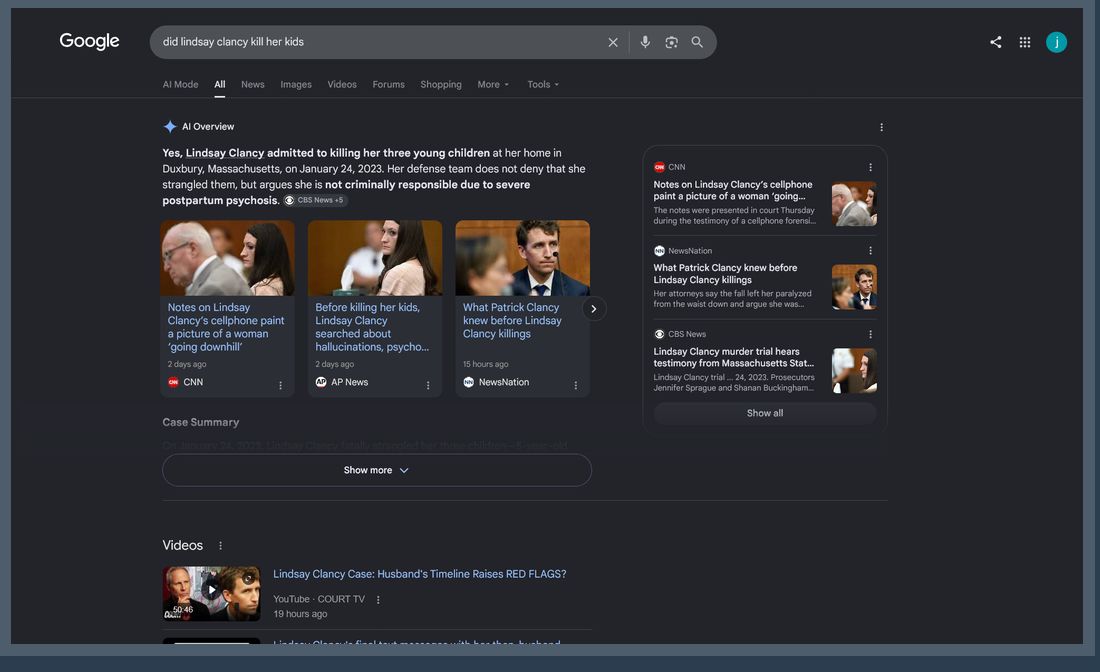Viewport: 1100px width, 672px height.
Task: Switch to the Images tab
Action: click(296, 84)
